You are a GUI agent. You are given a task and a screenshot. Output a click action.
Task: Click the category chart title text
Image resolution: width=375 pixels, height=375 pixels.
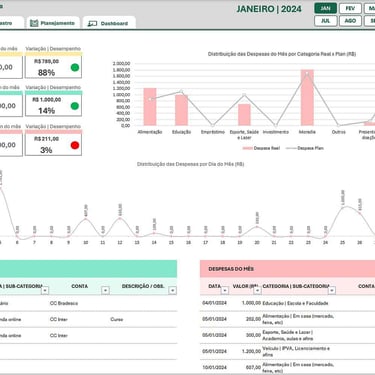(x=282, y=54)
